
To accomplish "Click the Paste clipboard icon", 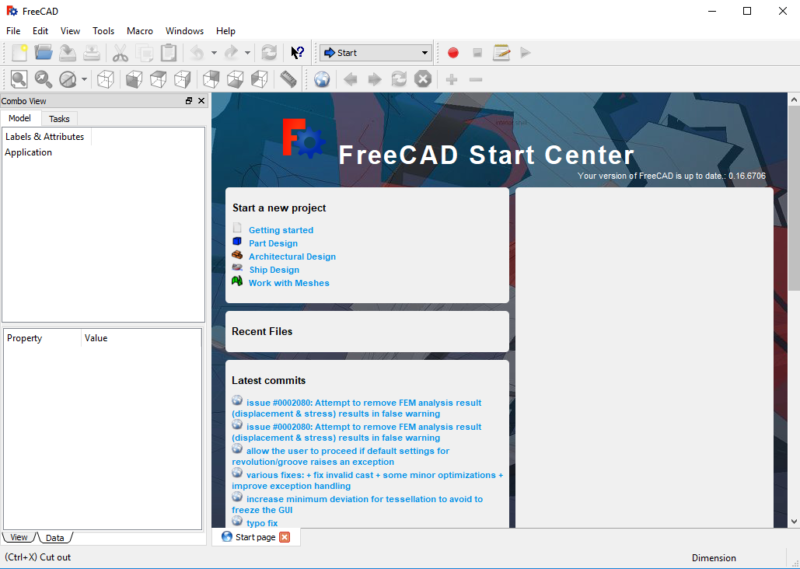I will pyautogui.click(x=169, y=53).
